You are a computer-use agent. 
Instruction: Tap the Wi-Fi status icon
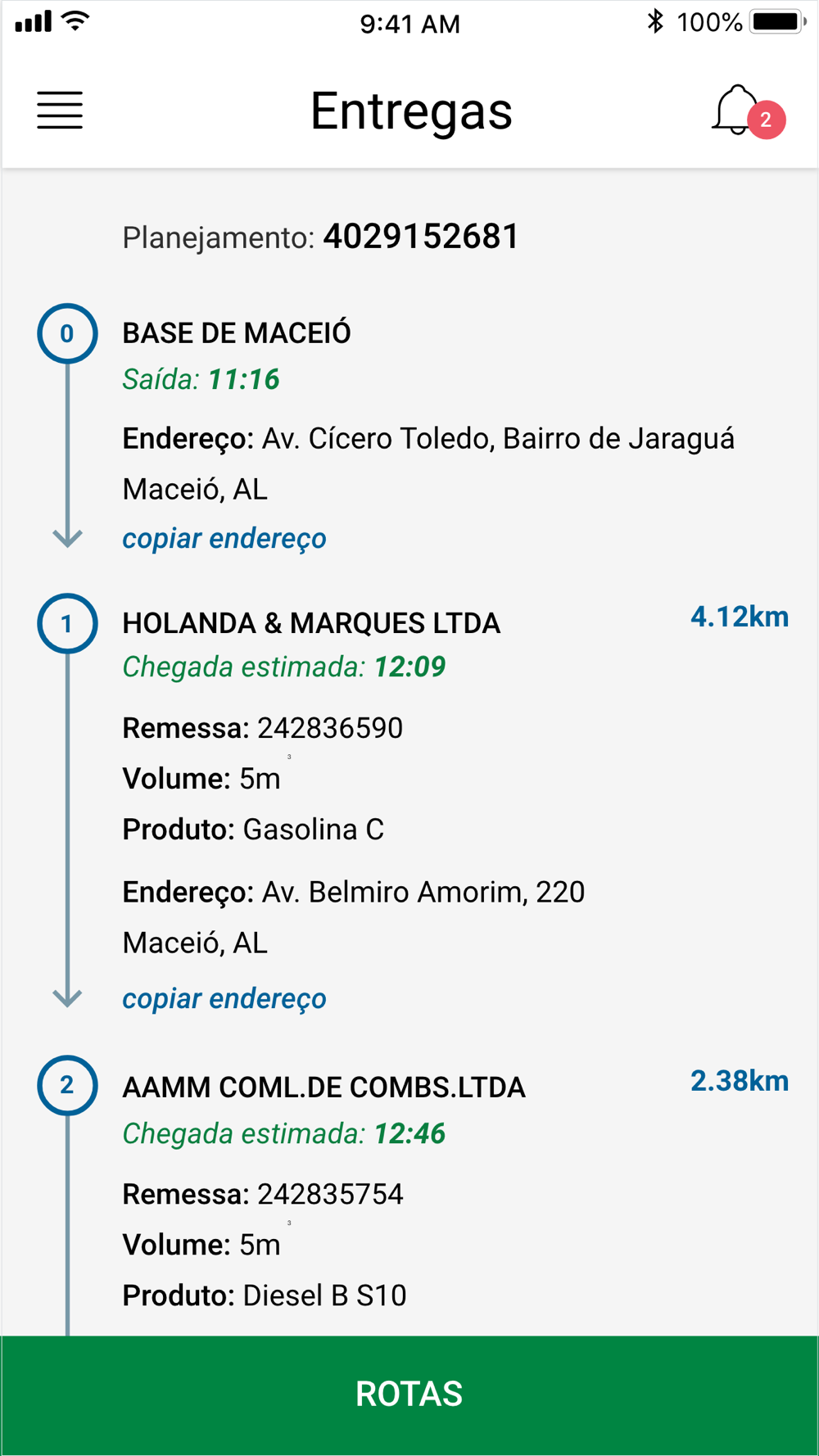[76, 22]
